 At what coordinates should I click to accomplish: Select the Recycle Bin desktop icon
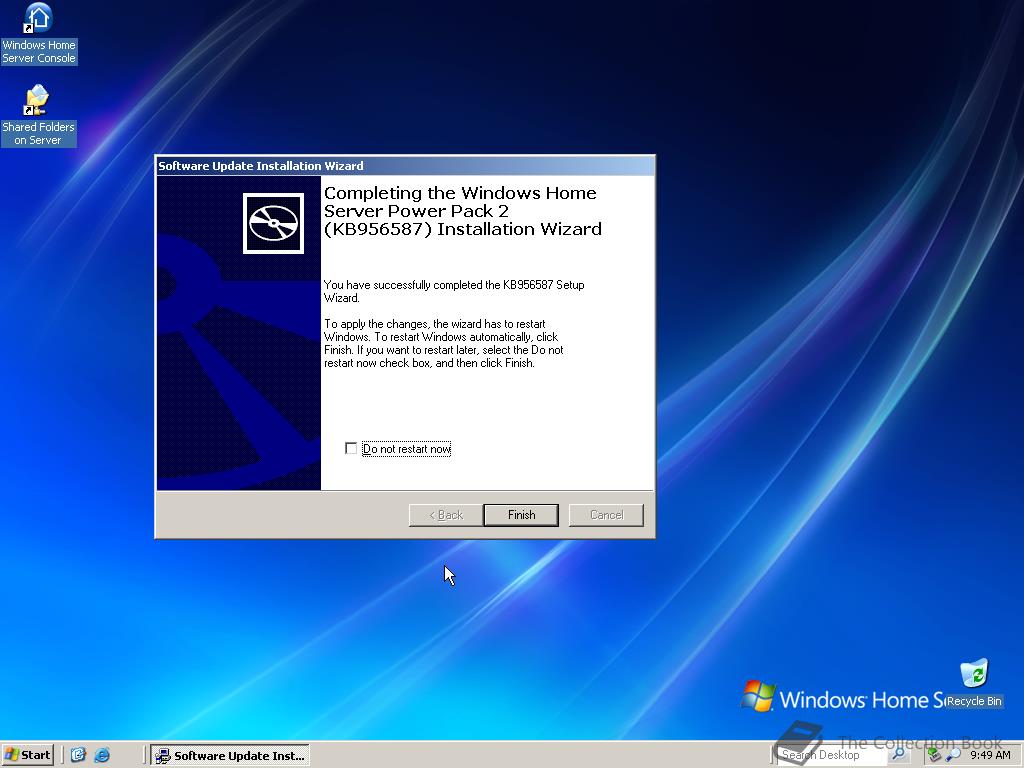974,684
